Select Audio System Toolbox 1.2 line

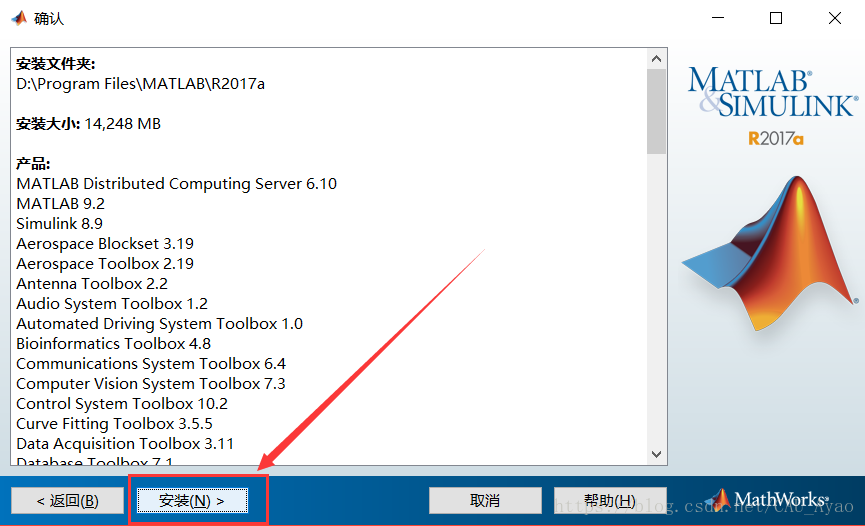pos(112,304)
